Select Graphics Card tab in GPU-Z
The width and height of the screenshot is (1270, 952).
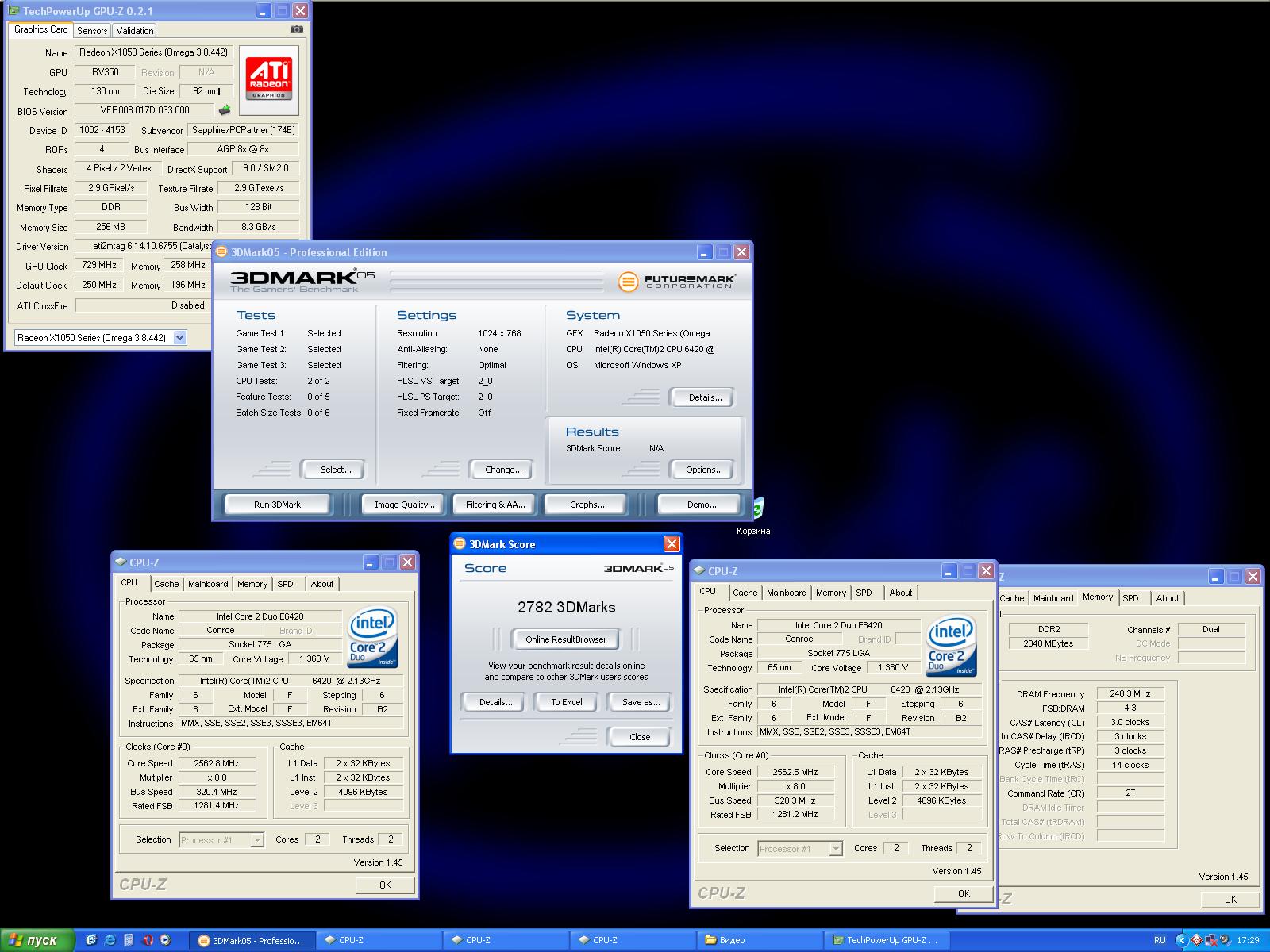pyautogui.click(x=41, y=29)
